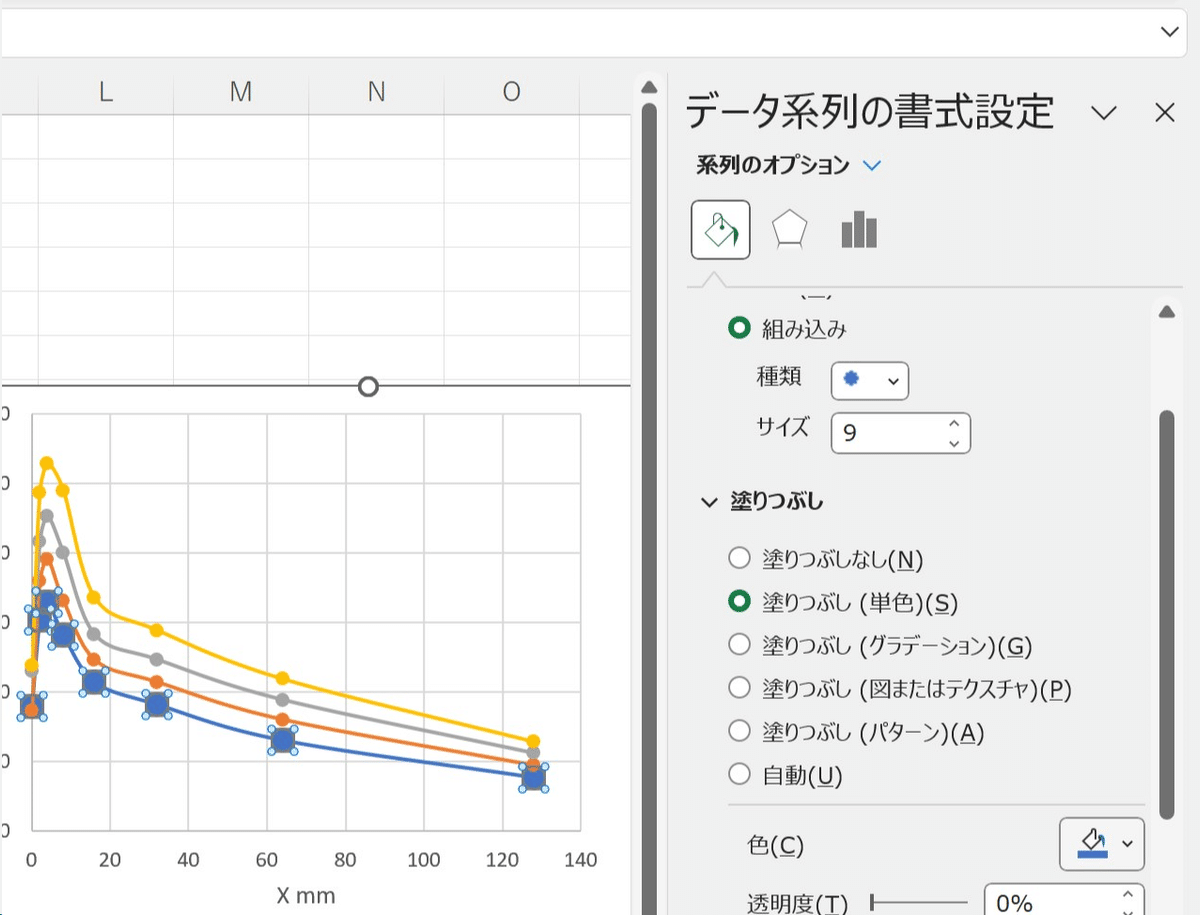Select the 組み込み marker radio button
Screen dimensions: 1200x915
click(x=740, y=328)
